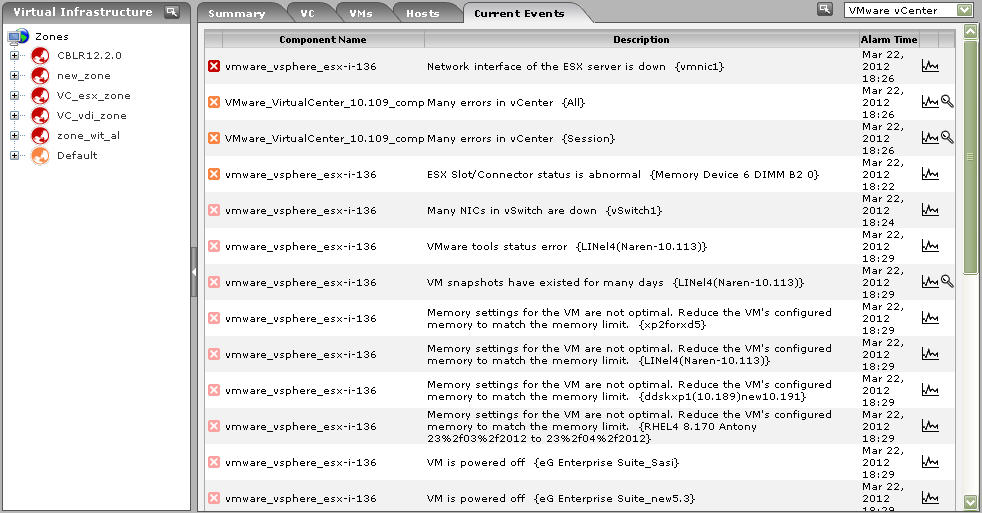Click the vertical scrollbar thumb of events list
Viewport: 982px width, 513px height.
(x=970, y=156)
